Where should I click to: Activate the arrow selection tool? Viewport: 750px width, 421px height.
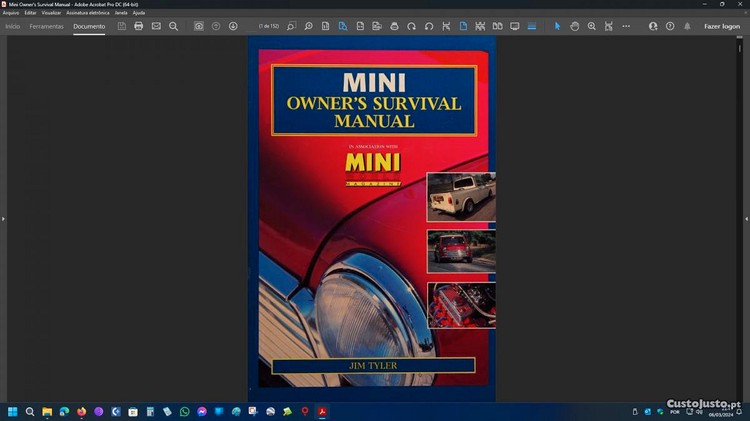click(x=557, y=26)
